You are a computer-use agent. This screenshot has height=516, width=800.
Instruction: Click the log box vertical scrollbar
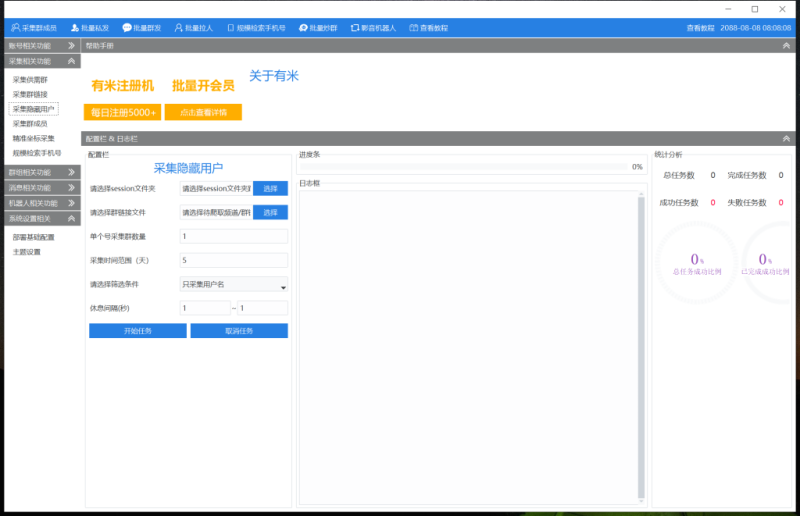pyautogui.click(x=641, y=348)
